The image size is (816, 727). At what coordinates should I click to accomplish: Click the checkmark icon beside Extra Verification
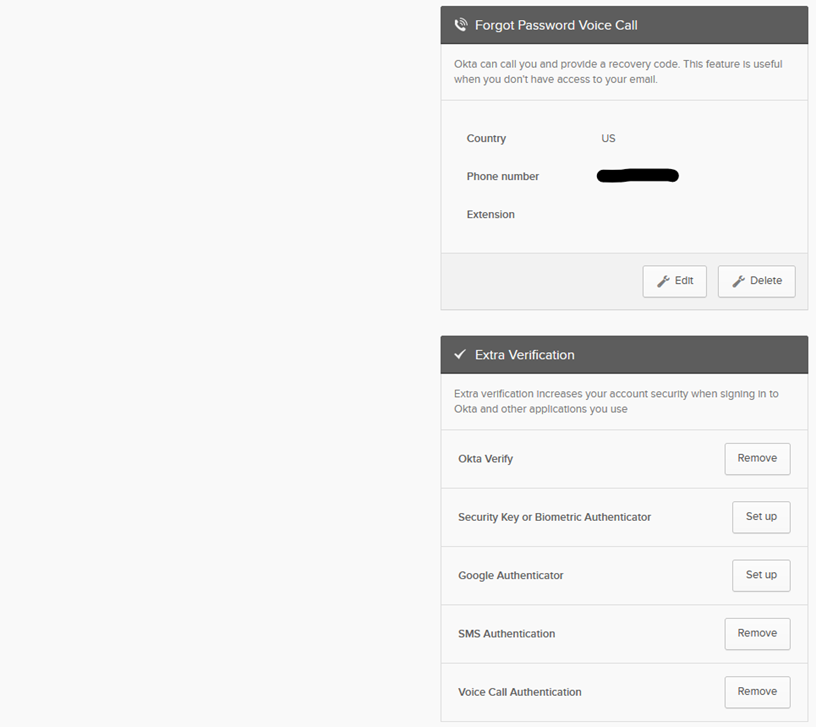(x=460, y=354)
